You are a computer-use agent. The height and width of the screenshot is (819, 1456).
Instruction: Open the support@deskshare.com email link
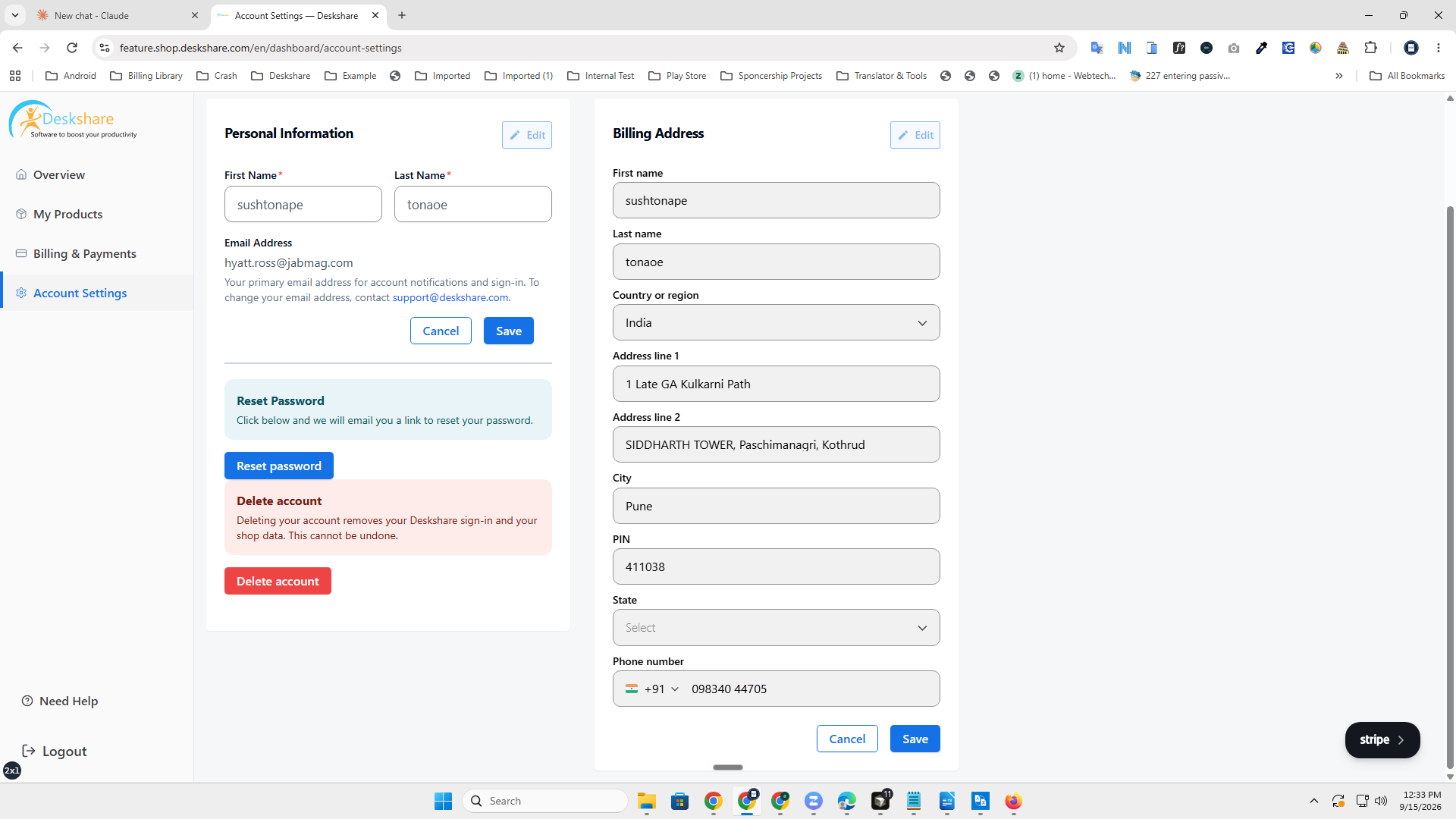pyautogui.click(x=450, y=297)
